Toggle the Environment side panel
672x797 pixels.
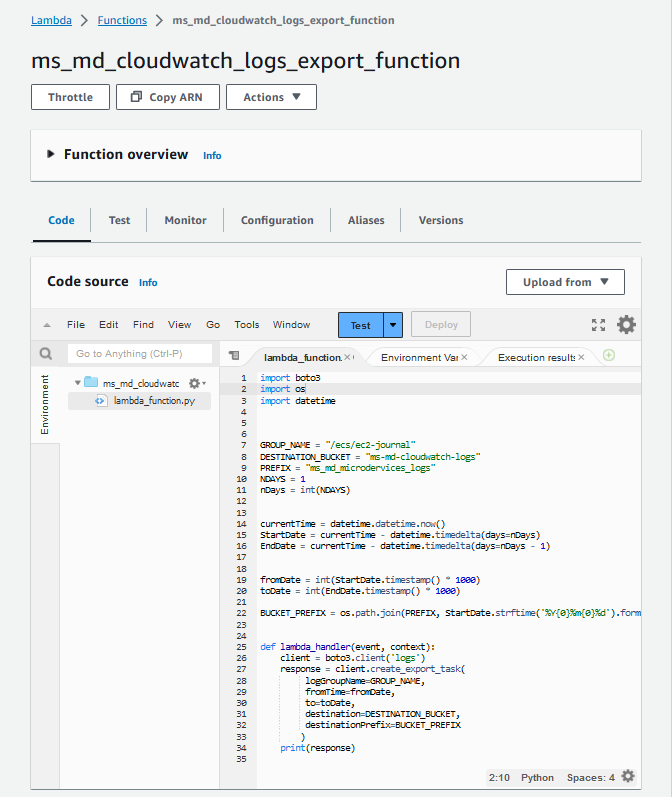tap(45, 405)
